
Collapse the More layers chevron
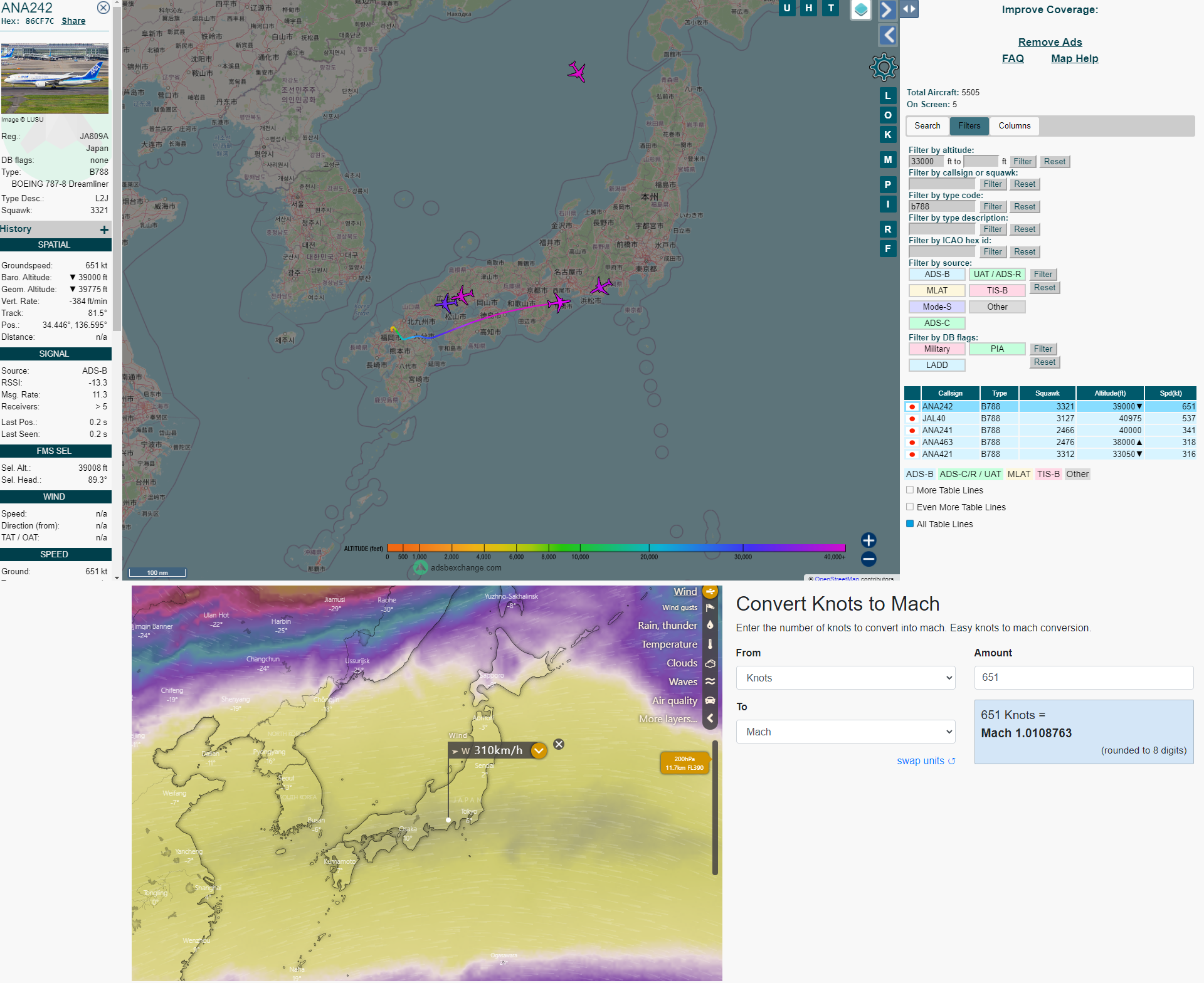(710, 719)
